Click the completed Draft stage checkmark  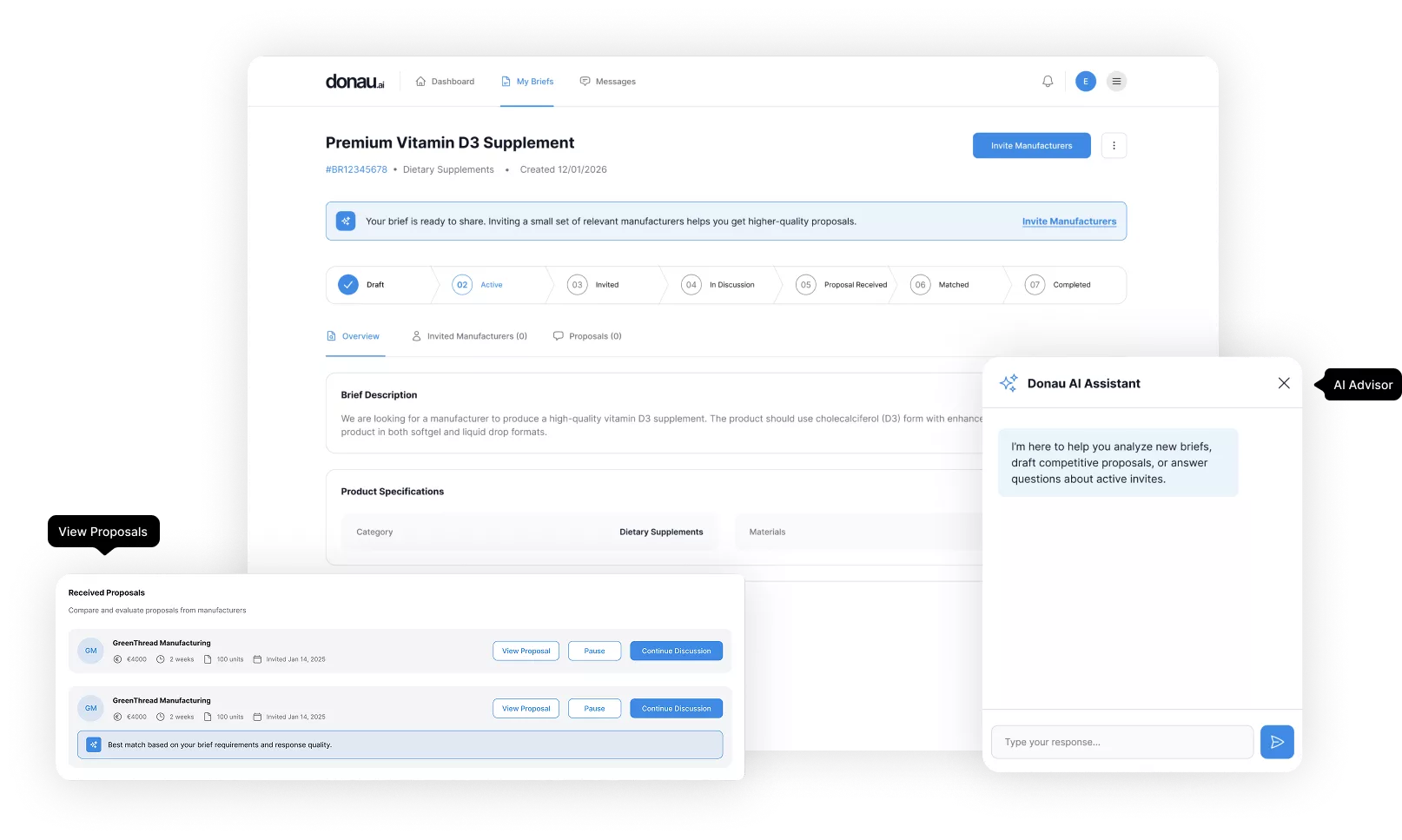click(x=347, y=284)
